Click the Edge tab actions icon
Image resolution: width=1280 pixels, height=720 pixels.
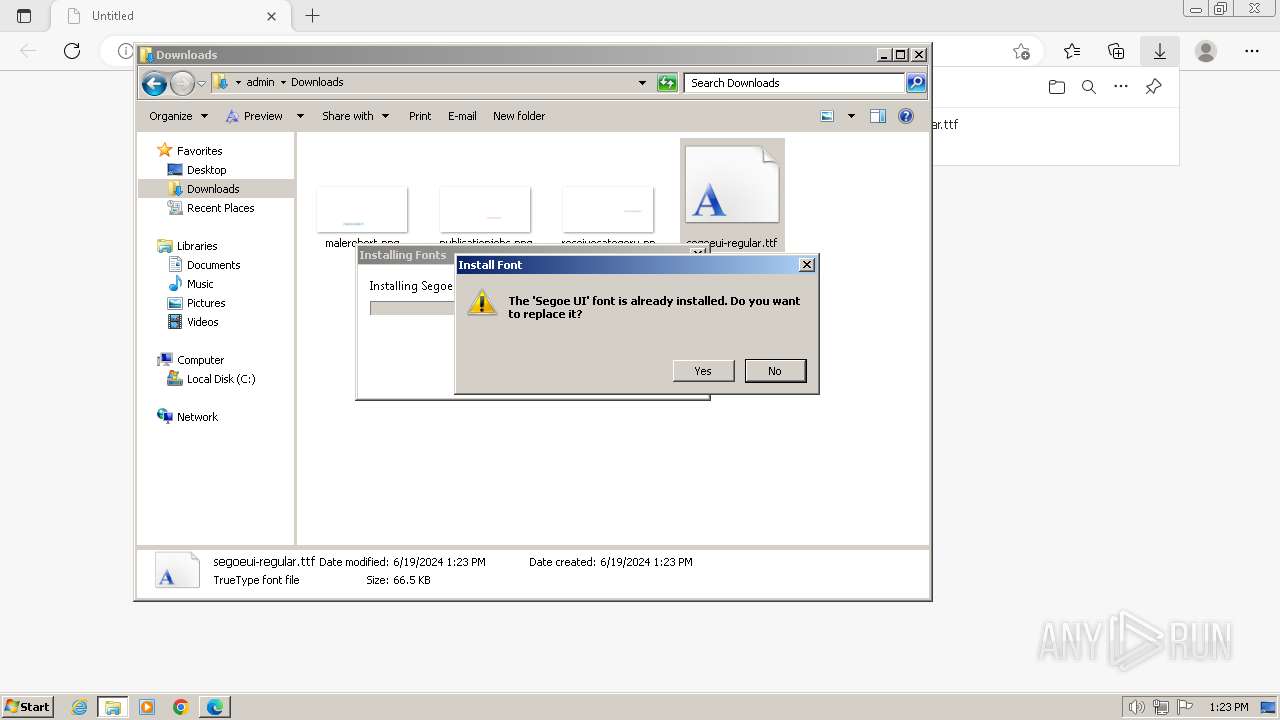click(x=24, y=16)
